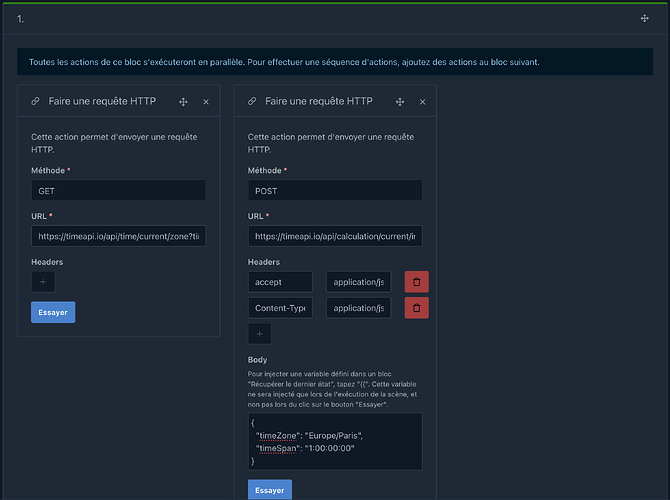This screenshot has width=670, height=500.
Task: Focus the accept header name field
Action: click(280, 282)
